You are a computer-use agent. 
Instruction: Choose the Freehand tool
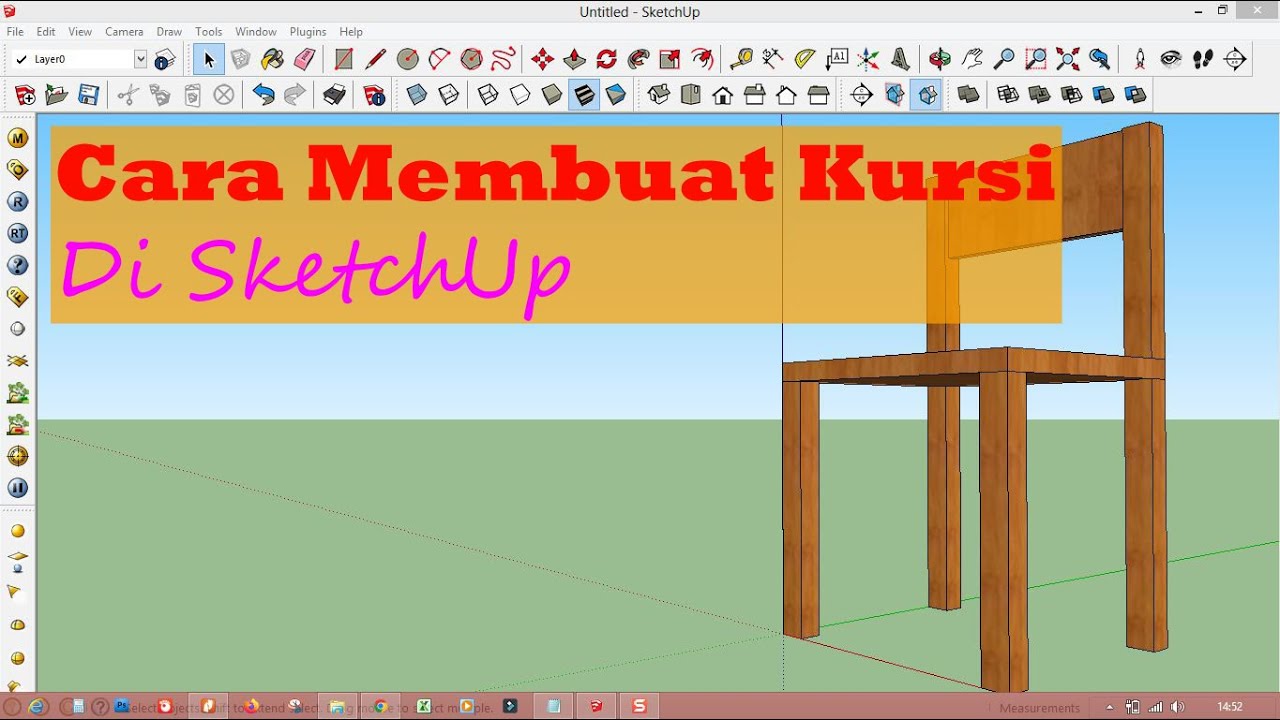click(503, 59)
